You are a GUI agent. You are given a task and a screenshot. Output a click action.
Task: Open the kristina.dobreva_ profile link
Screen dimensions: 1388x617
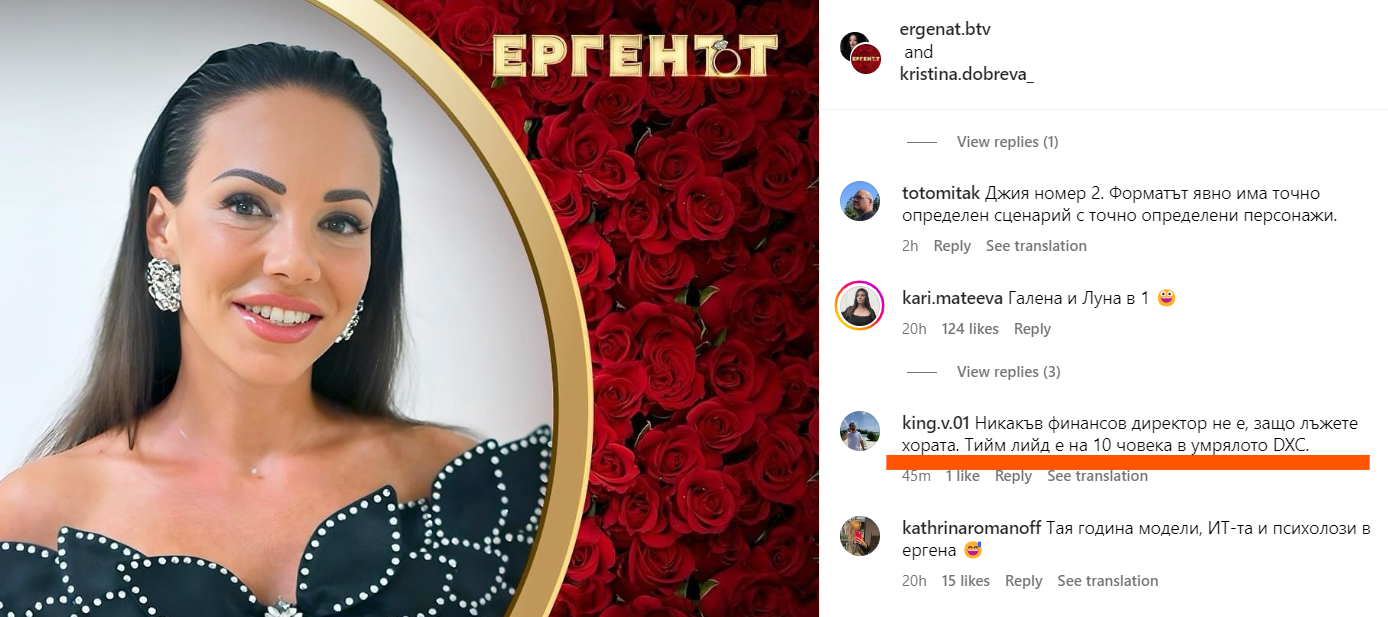pos(966,74)
